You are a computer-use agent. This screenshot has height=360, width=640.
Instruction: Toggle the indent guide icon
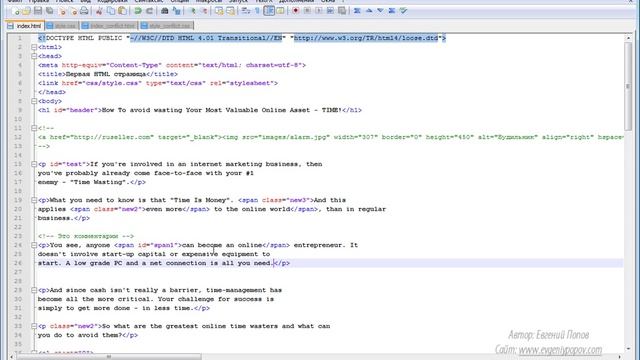click(269, 11)
